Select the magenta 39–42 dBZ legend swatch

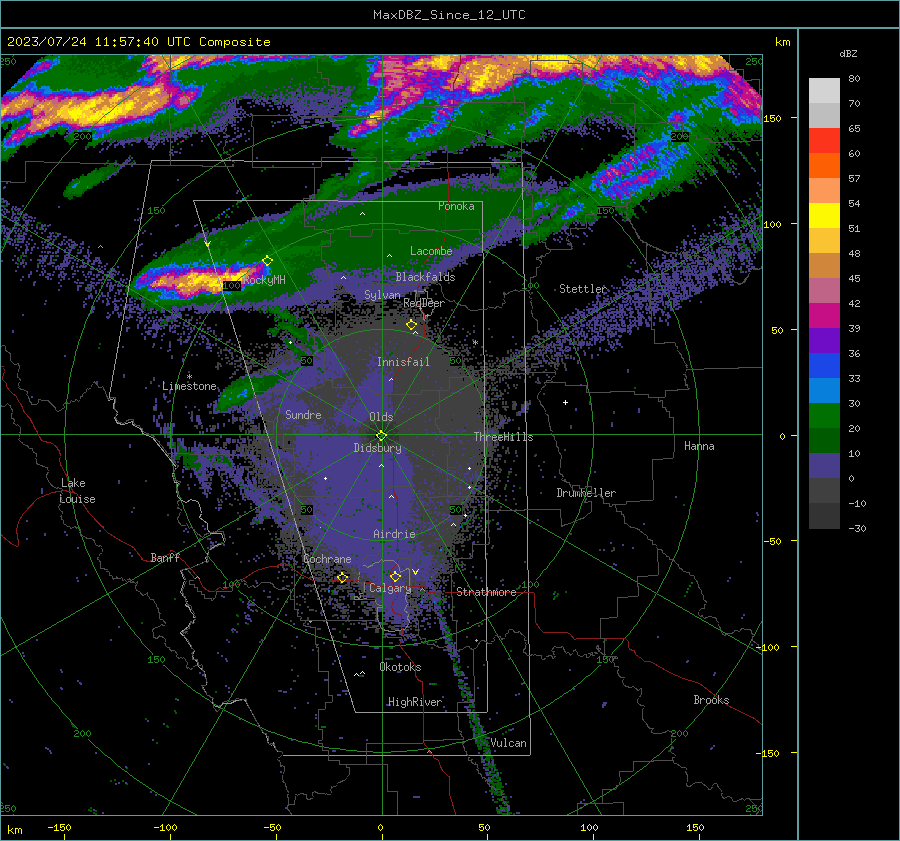pos(824,315)
